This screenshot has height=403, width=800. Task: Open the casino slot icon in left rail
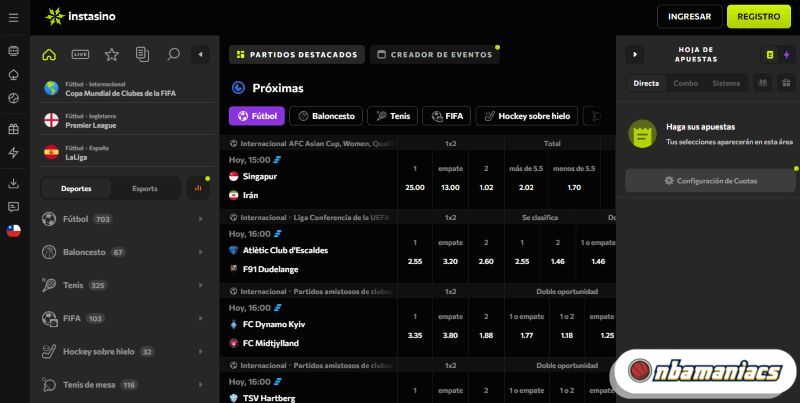click(x=14, y=51)
